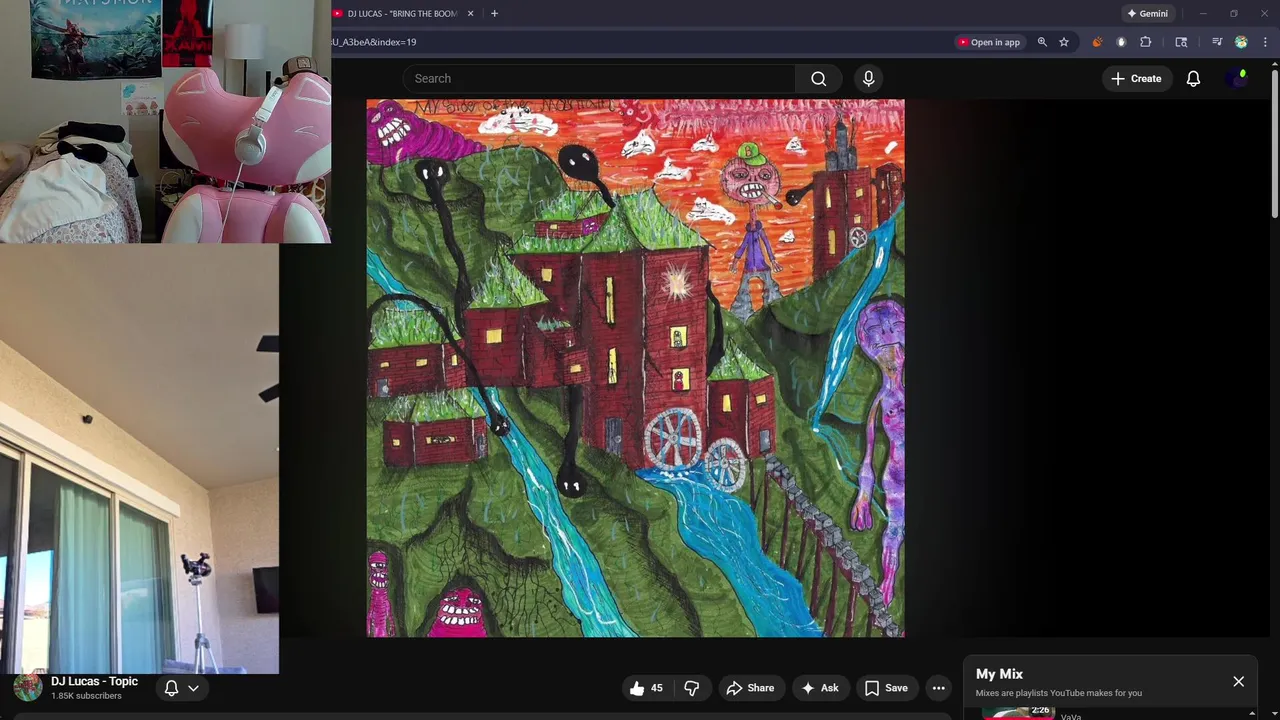The width and height of the screenshot is (1280, 720).
Task: Open DJ Lucas - Topic channel link
Action: (95, 681)
